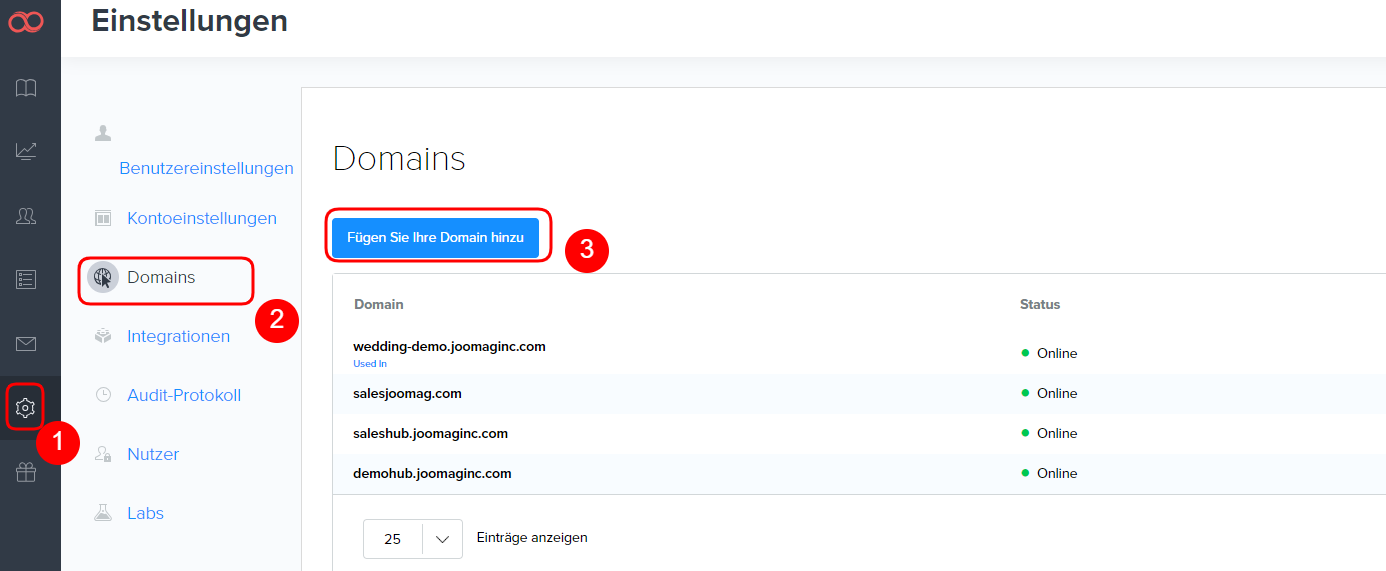Open the email envelope icon in sidebar
Image resolution: width=1386 pixels, height=571 pixels.
(x=26, y=344)
